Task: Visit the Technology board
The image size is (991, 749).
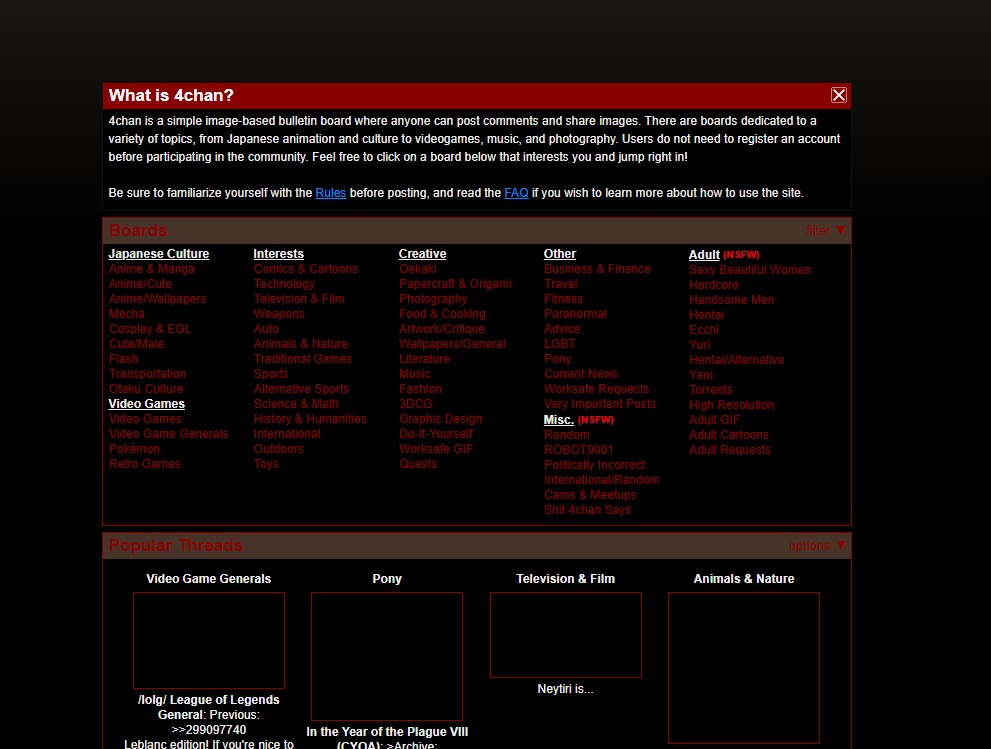Action: 284,283
